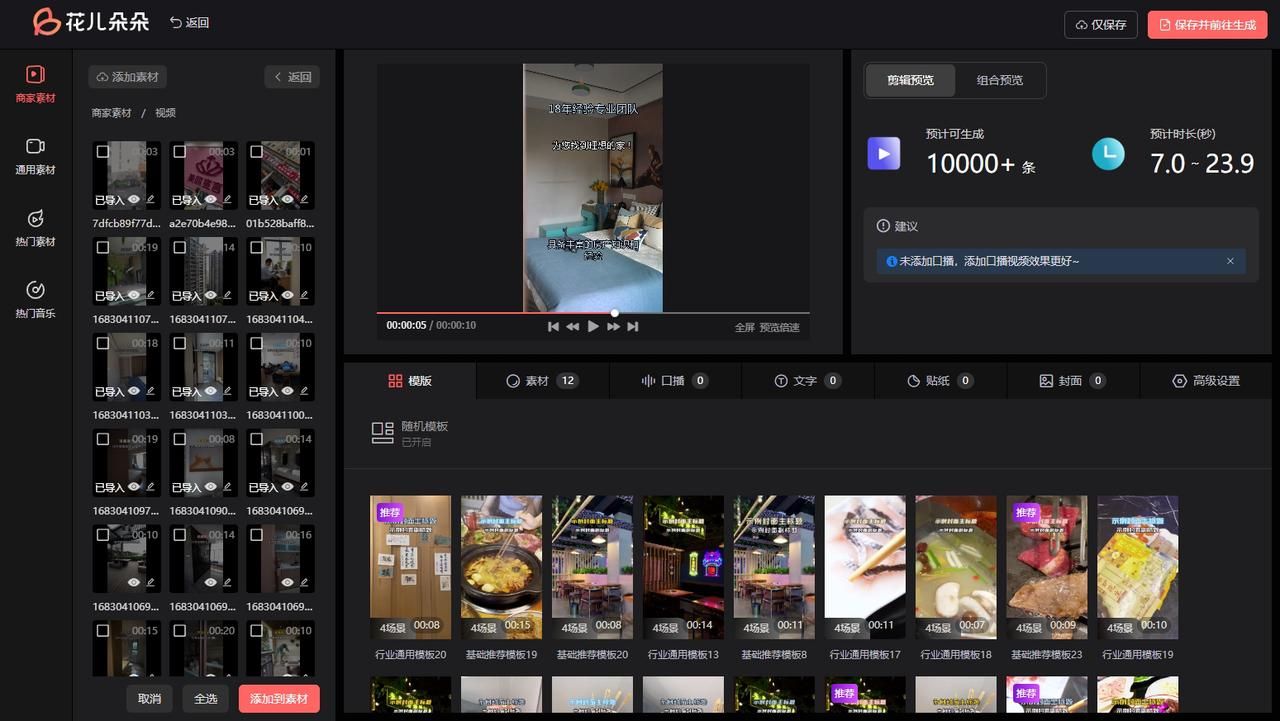Open 商家素材 in the left sidebar

point(35,84)
